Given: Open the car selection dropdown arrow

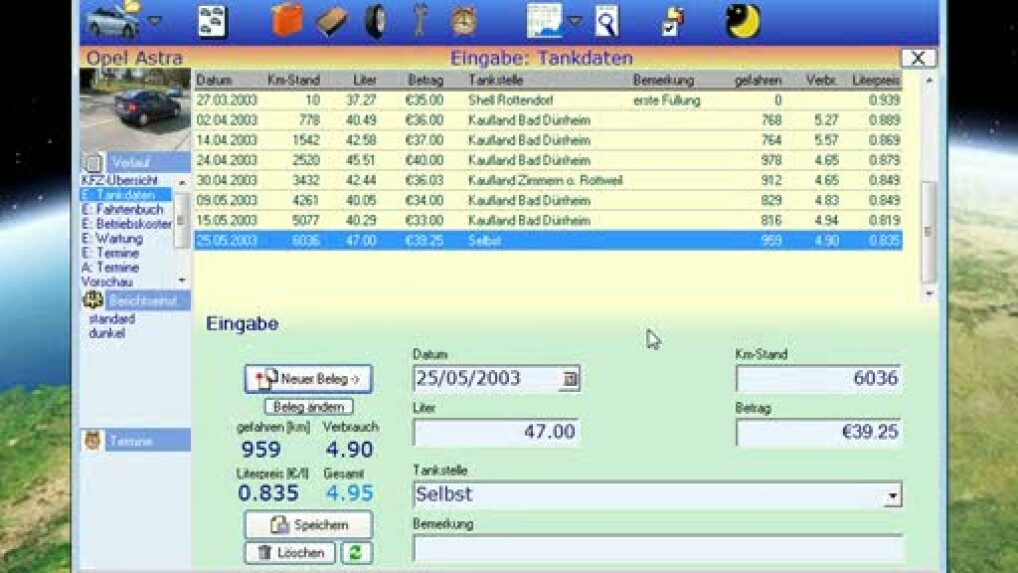Looking at the screenshot, I should (x=155, y=21).
